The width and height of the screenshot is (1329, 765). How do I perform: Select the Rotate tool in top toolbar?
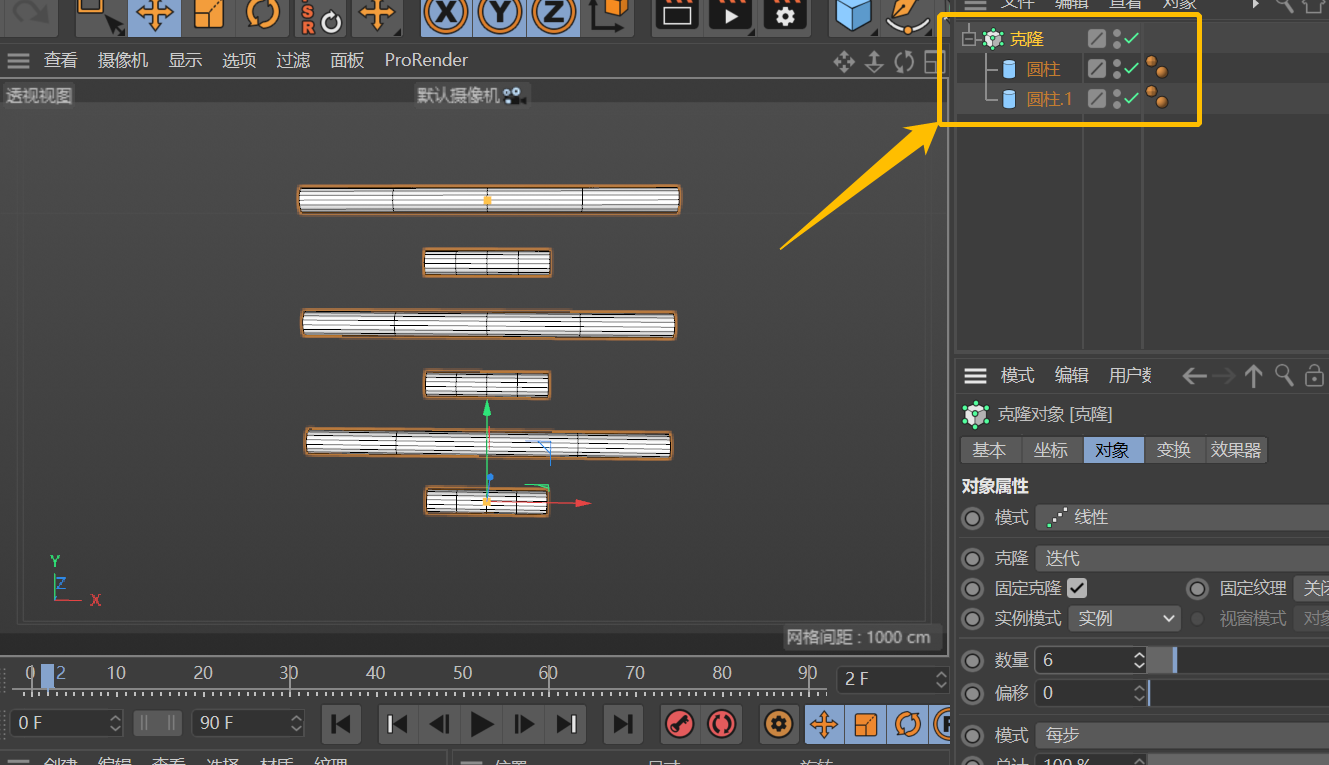[x=262, y=15]
